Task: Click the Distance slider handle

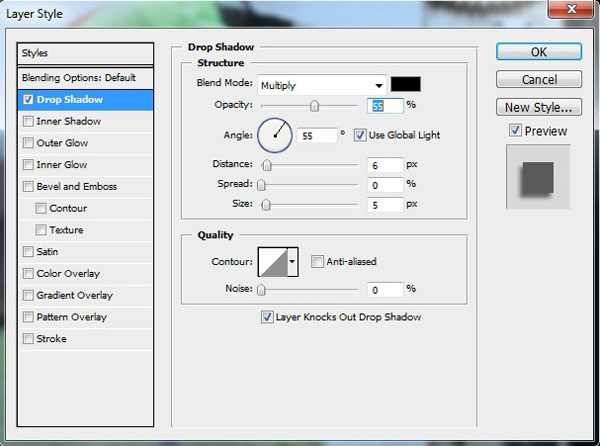Action: [x=267, y=165]
